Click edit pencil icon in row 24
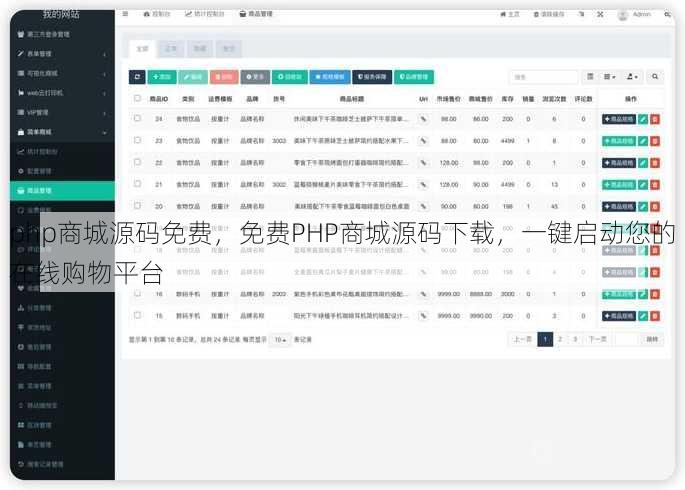Viewport: 685px width, 490px height. (x=643, y=119)
